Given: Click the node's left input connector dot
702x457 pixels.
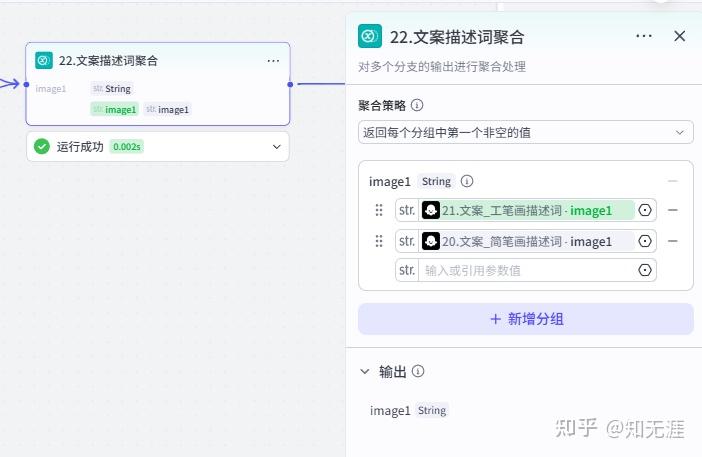Looking at the screenshot, I should coord(26,84).
